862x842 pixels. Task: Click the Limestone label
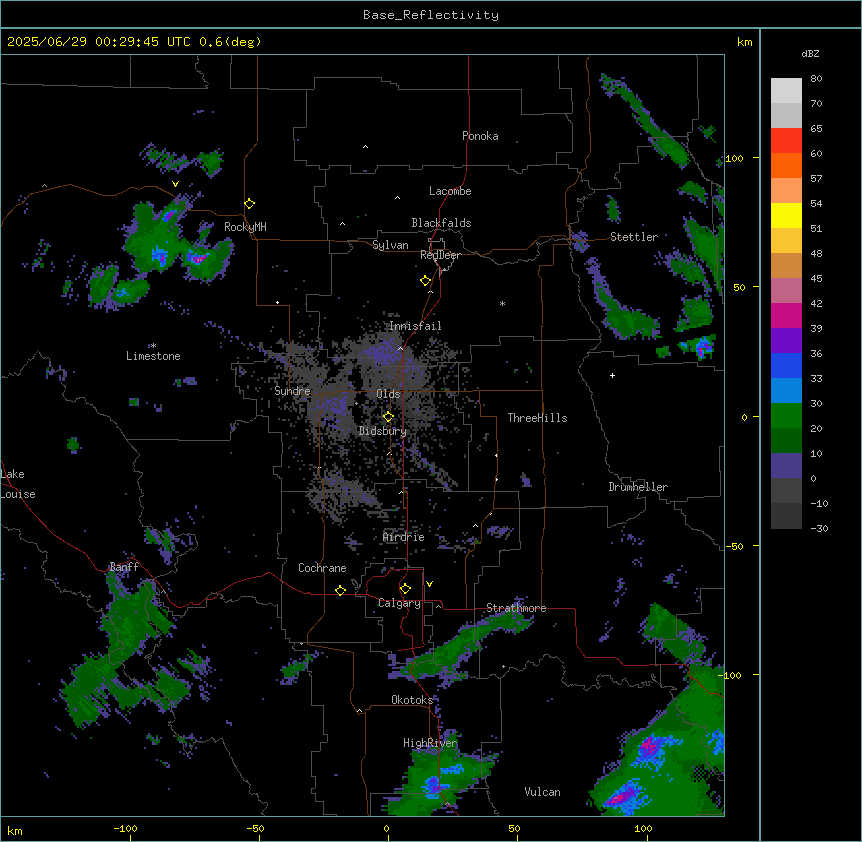coord(153,356)
